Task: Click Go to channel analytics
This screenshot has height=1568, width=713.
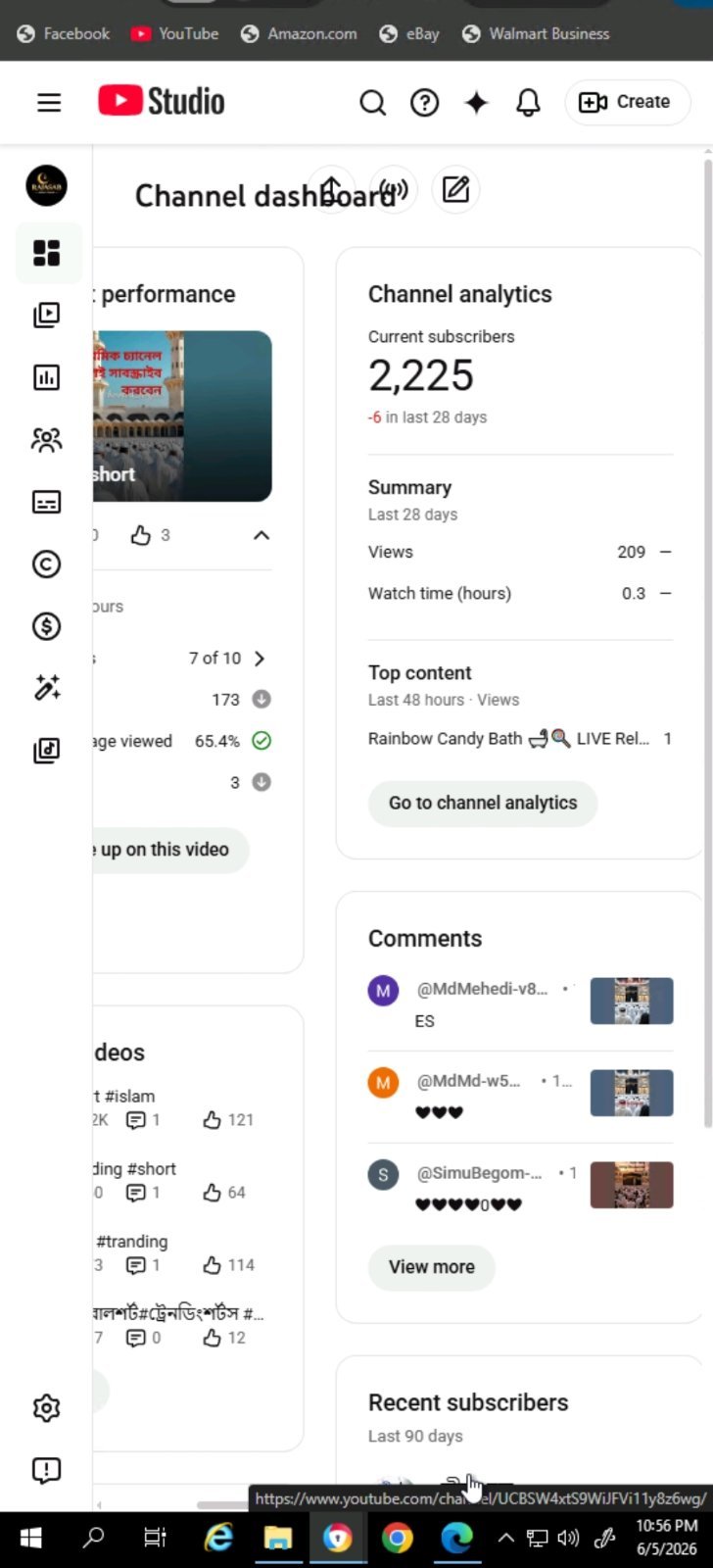Action: (x=483, y=803)
